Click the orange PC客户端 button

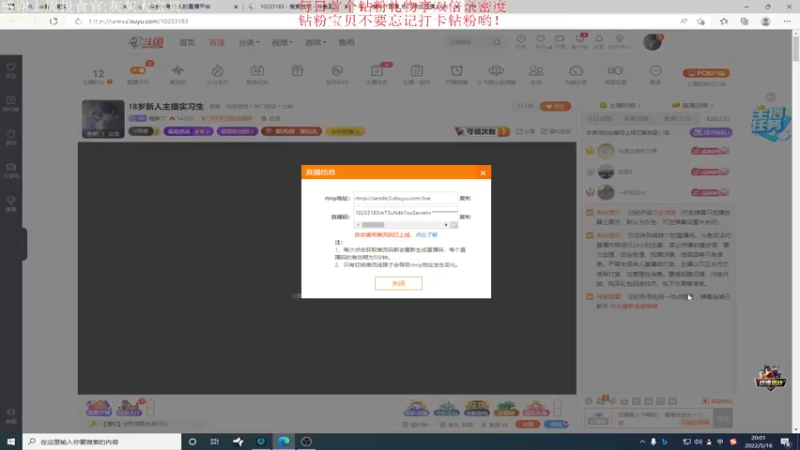tap(706, 73)
